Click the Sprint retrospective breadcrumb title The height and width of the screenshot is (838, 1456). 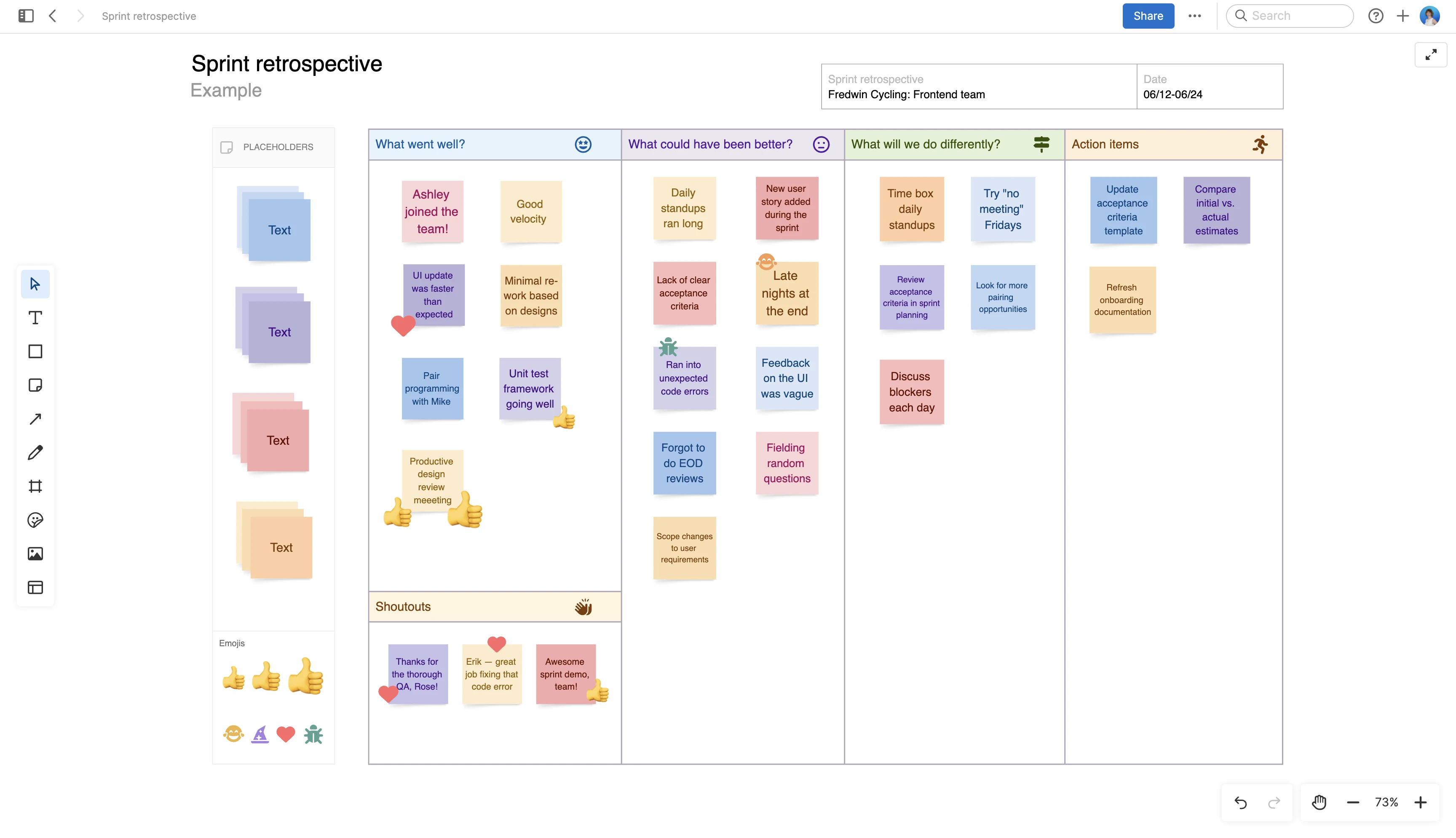149,16
